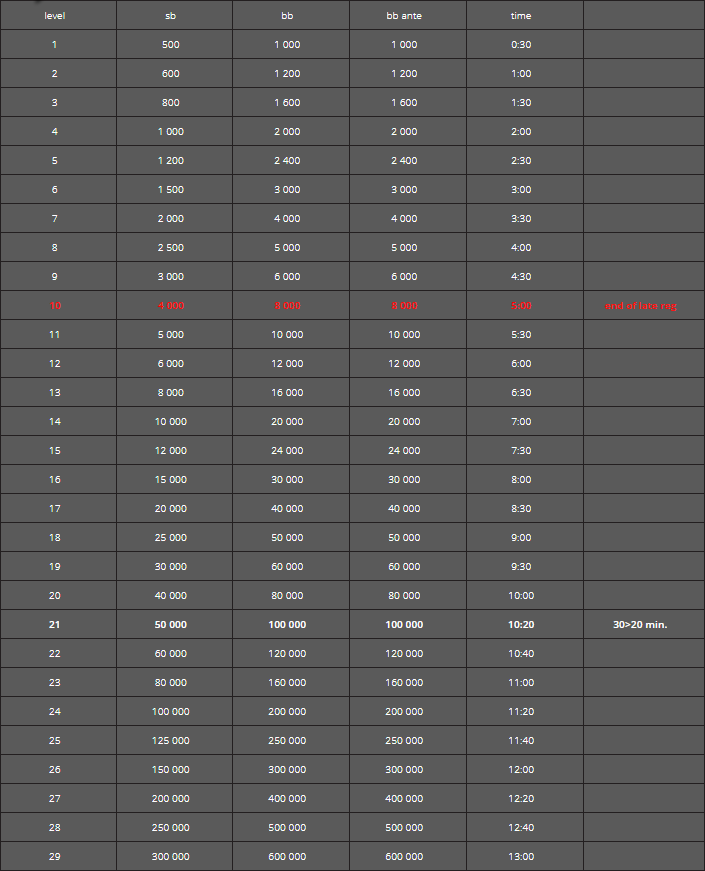Image resolution: width=705 pixels, height=871 pixels.
Task: Click the small blind value 125 000
Action: click(171, 740)
